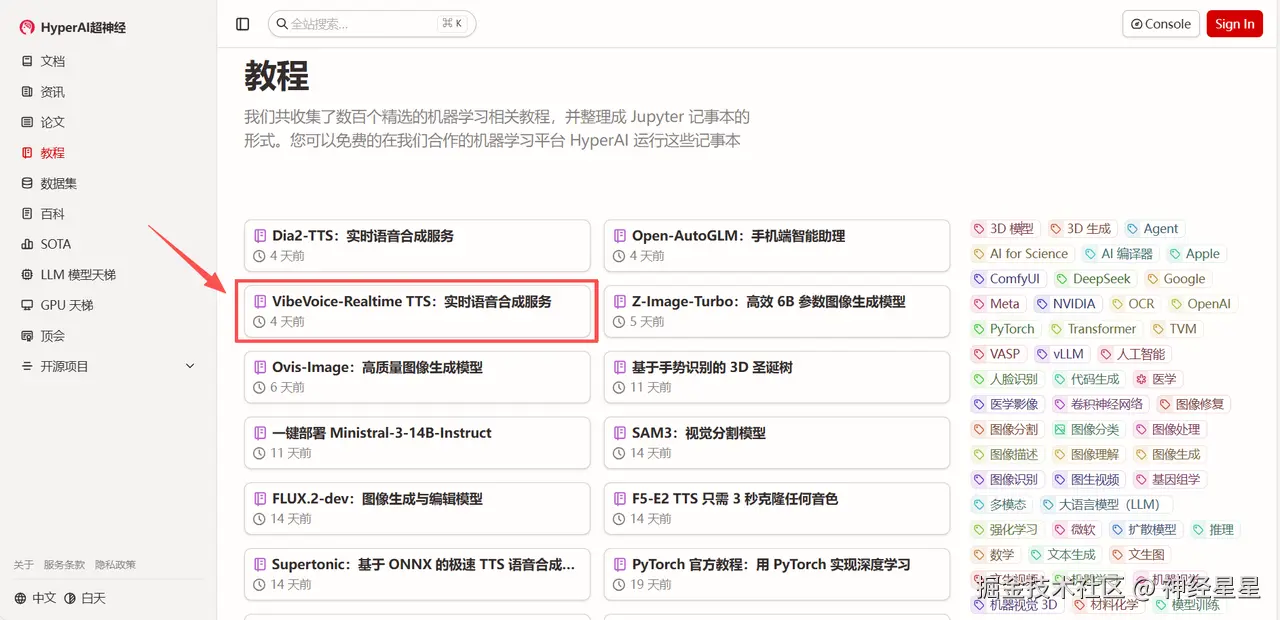Click the 顶会 icon in the sidebar
Viewport: 1280px width, 620px height.
(27, 336)
